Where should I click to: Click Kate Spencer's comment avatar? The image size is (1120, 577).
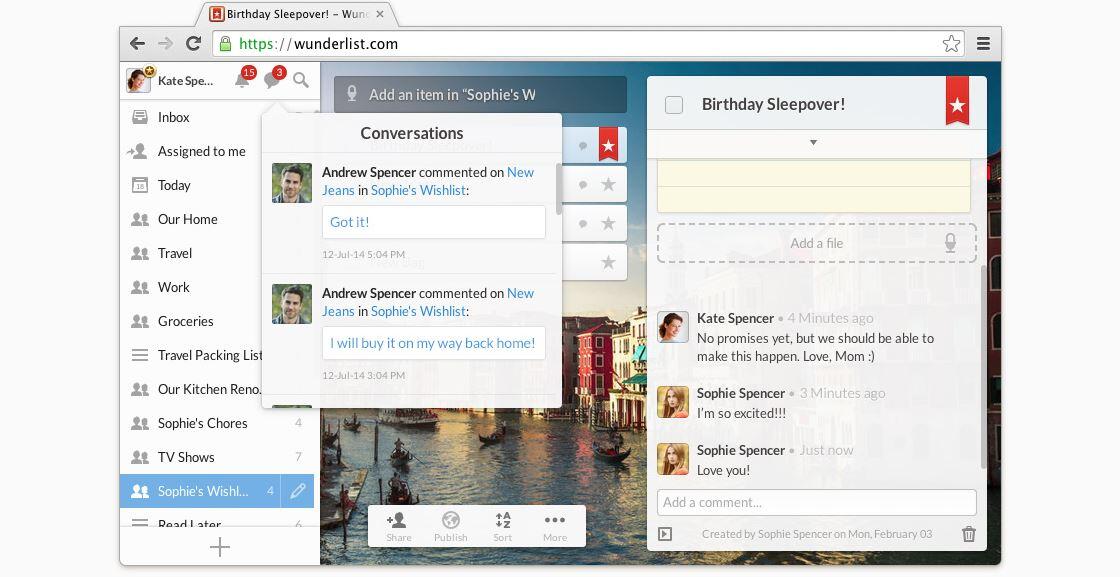[673, 327]
